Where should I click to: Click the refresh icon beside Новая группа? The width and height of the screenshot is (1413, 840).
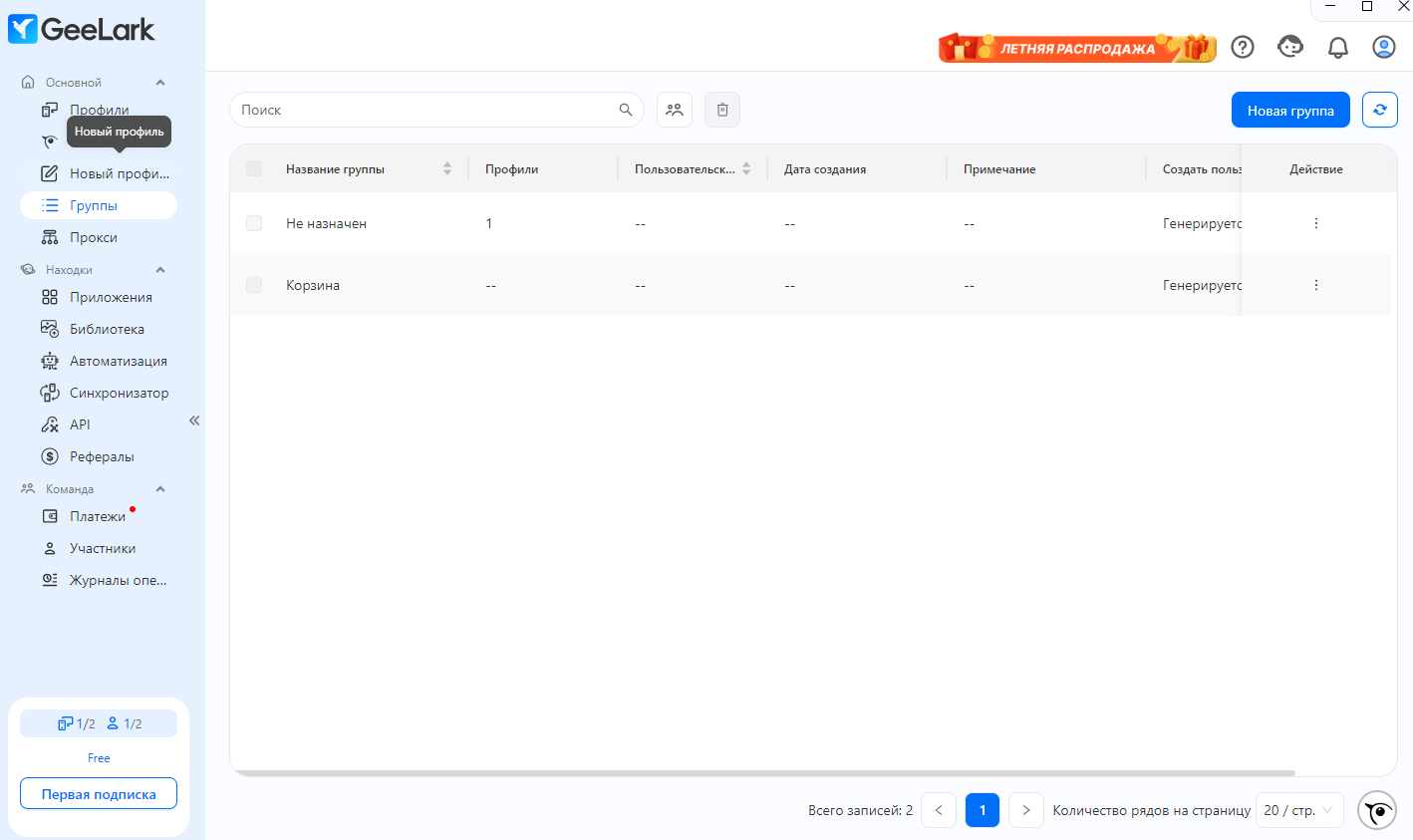click(1379, 110)
